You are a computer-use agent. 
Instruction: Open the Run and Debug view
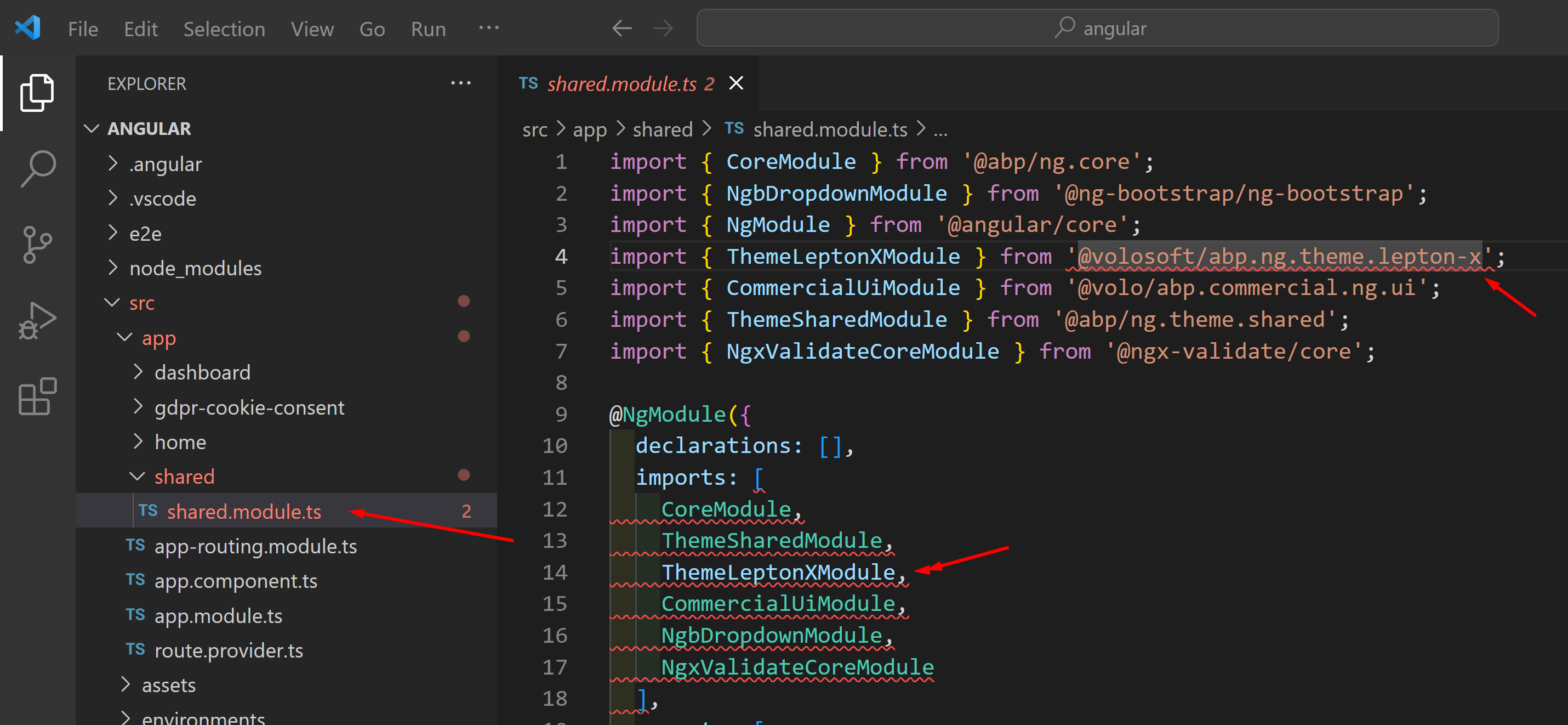(37, 320)
